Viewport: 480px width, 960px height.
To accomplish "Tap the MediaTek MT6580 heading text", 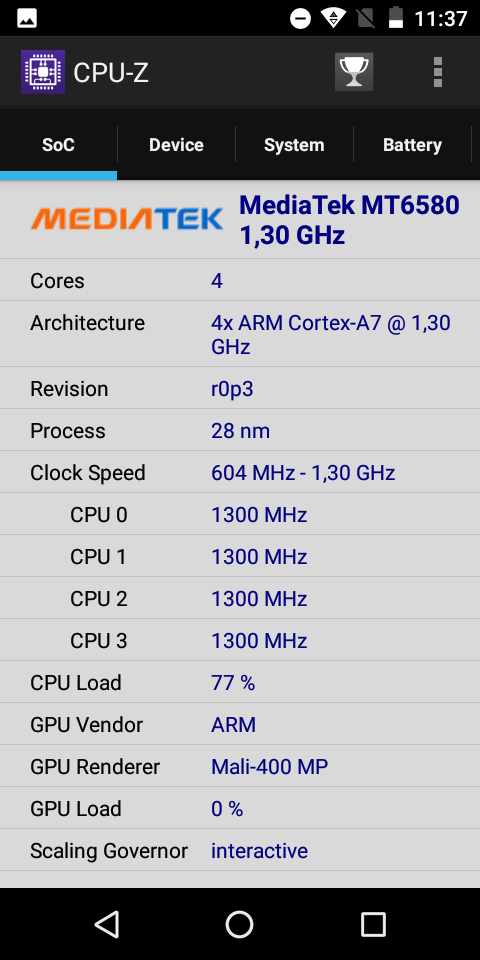I will [x=349, y=220].
